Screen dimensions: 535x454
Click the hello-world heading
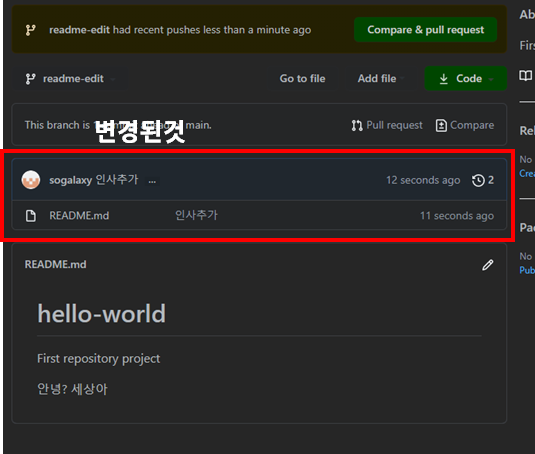(x=101, y=313)
